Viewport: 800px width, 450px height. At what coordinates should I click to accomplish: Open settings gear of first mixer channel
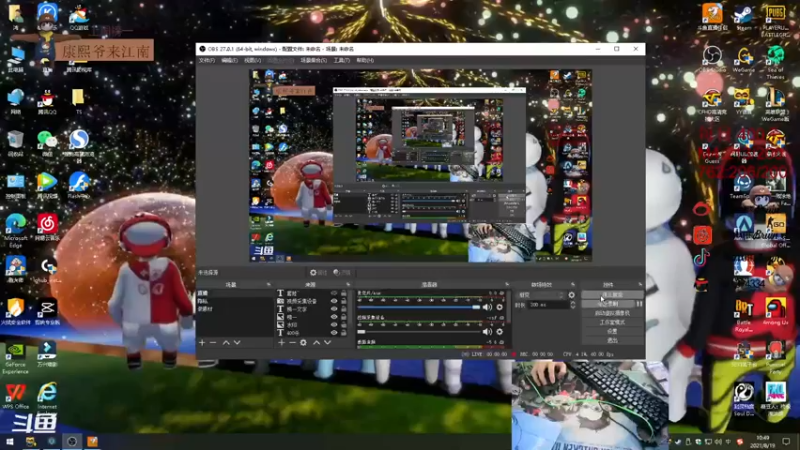point(499,307)
